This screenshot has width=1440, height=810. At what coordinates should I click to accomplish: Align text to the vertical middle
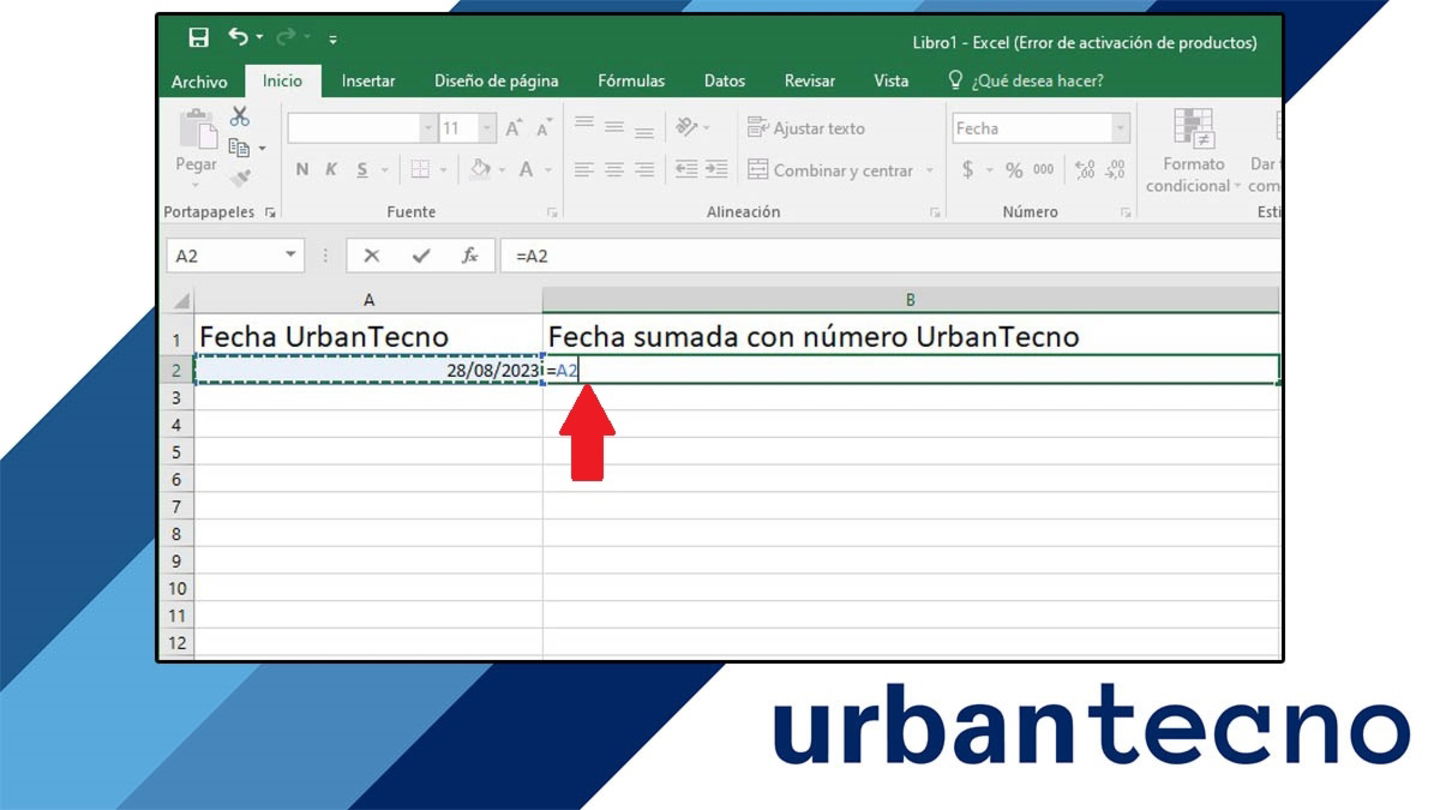(x=614, y=127)
